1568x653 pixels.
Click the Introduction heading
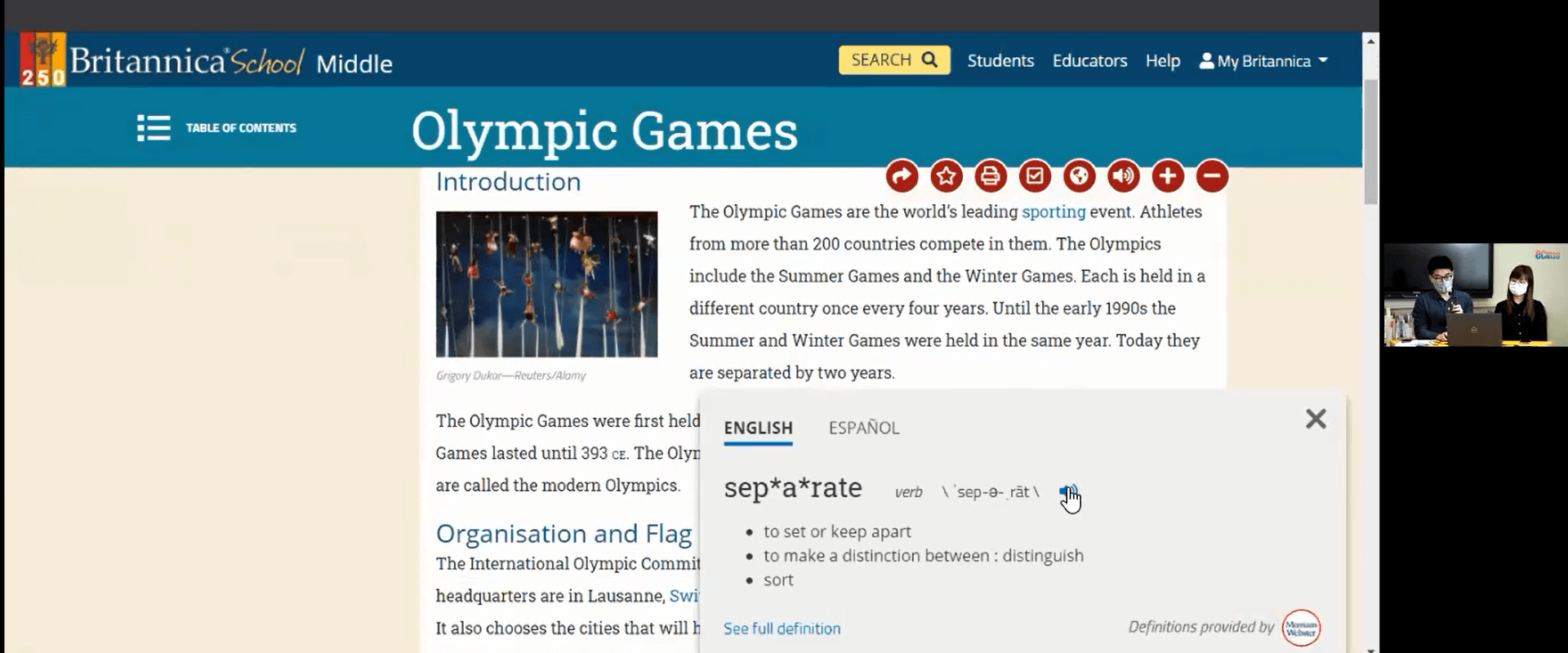tap(508, 181)
